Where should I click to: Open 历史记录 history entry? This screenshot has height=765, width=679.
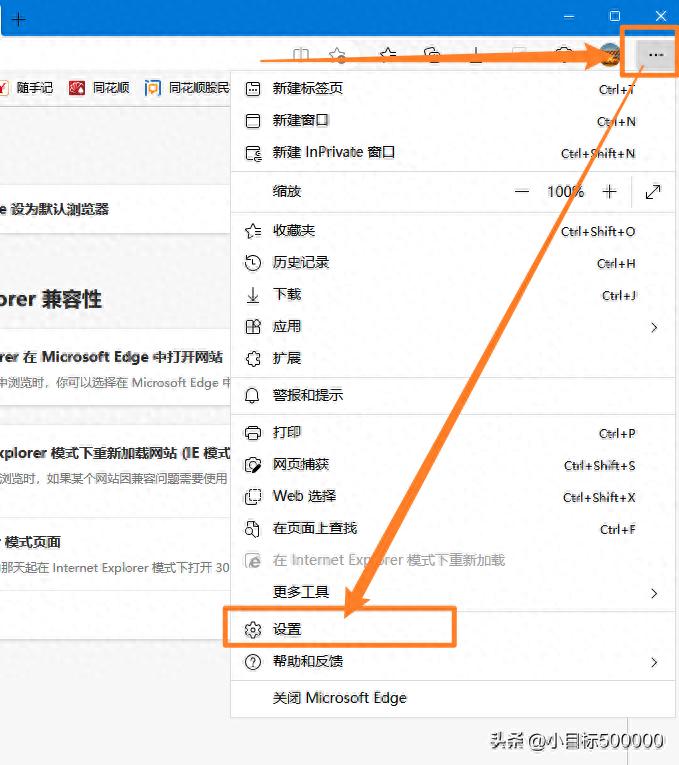coord(300,263)
